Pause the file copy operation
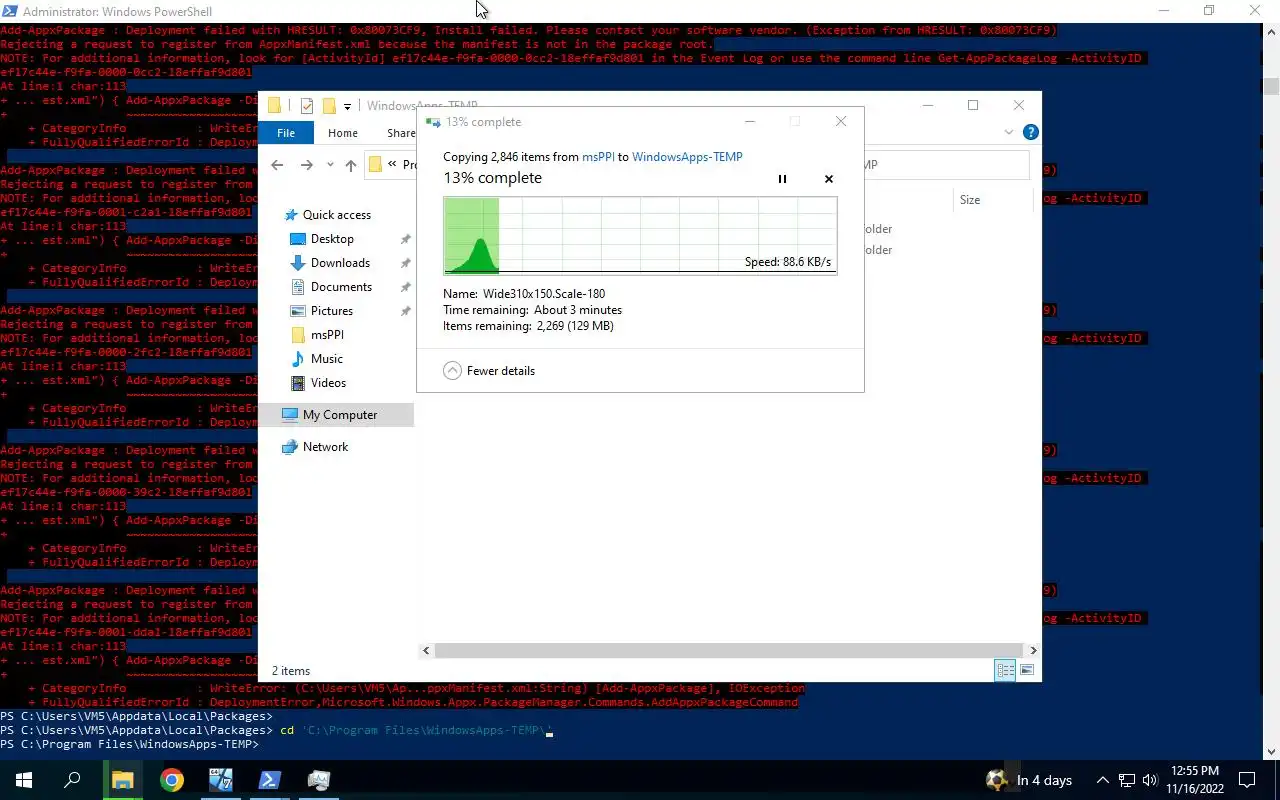This screenshot has height=800, width=1280. [x=782, y=179]
